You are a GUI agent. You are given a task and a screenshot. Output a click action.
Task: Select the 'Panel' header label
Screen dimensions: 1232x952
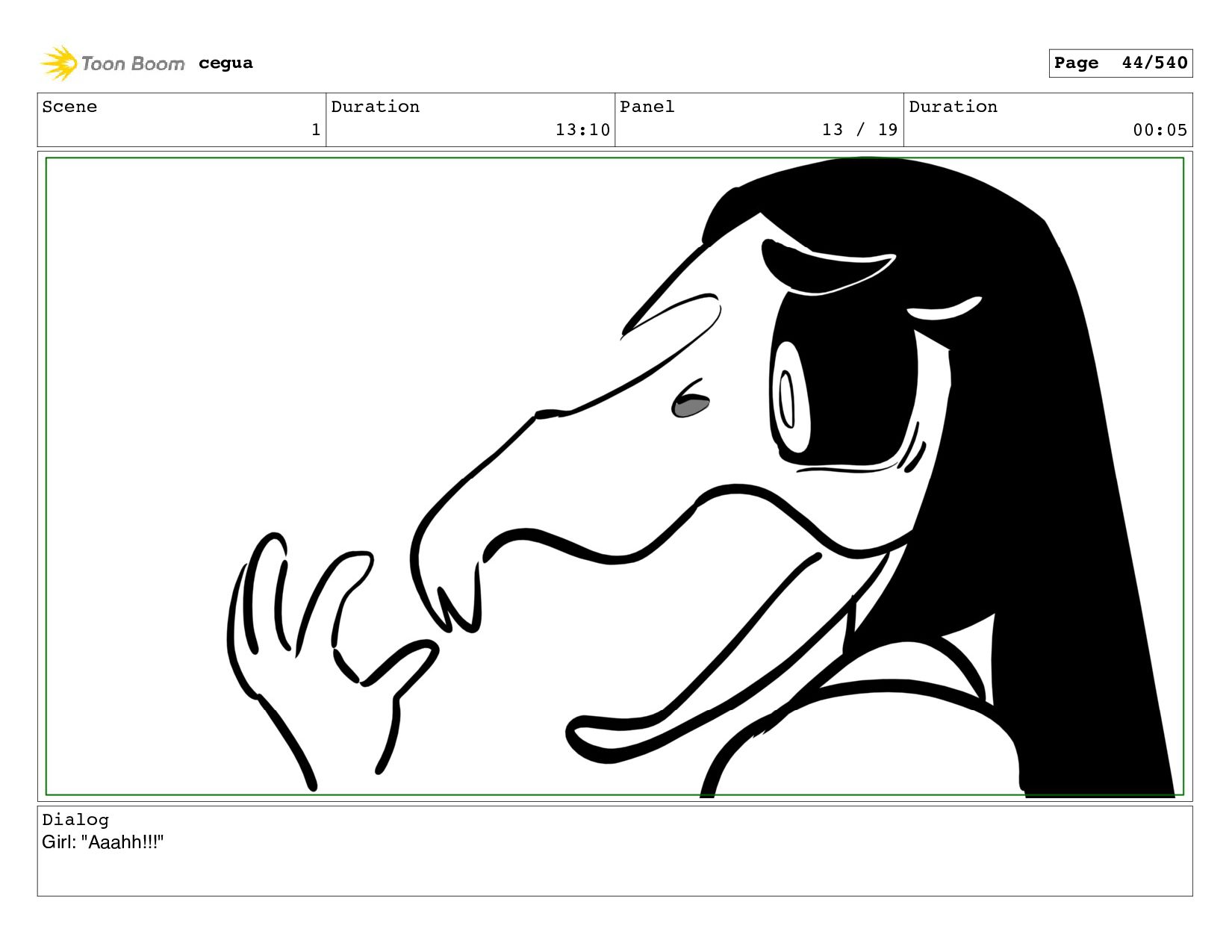pyautogui.click(x=647, y=107)
